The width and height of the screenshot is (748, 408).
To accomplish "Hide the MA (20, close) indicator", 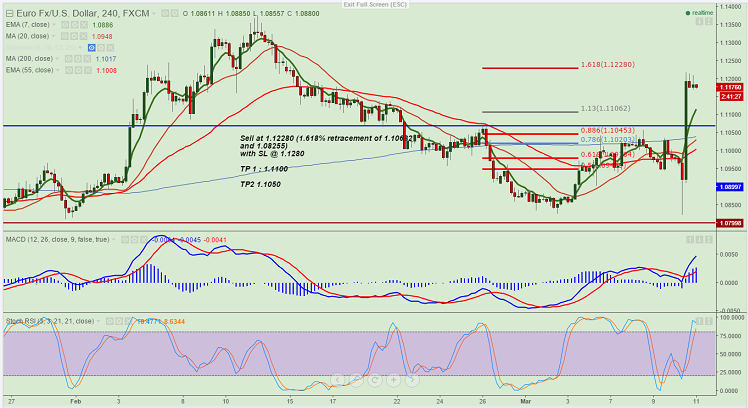I will tap(65, 36).
